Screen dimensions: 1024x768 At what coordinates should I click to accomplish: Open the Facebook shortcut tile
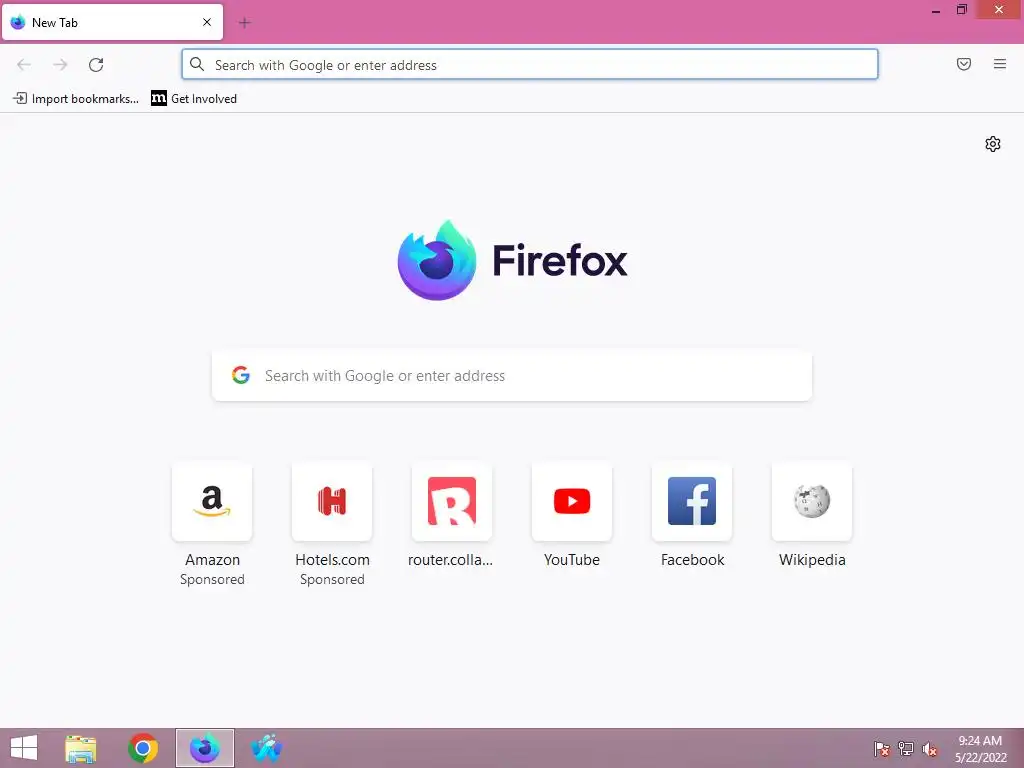[692, 502]
